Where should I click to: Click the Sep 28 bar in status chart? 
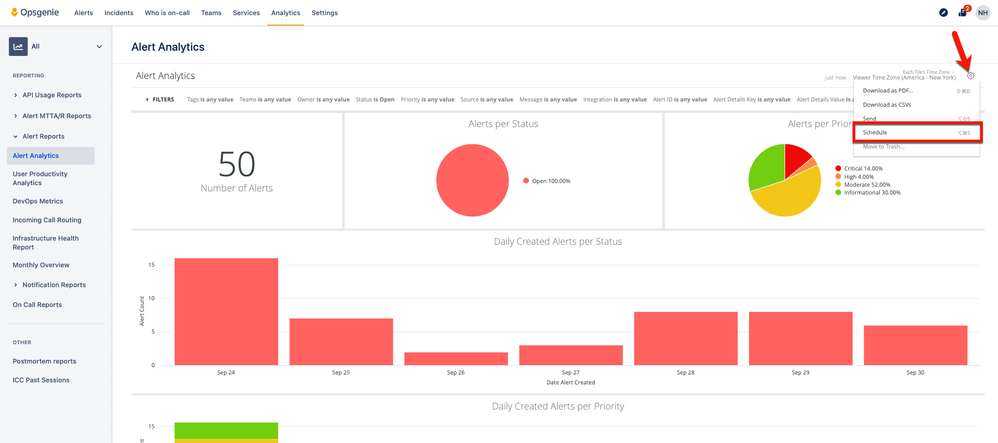(x=686, y=339)
